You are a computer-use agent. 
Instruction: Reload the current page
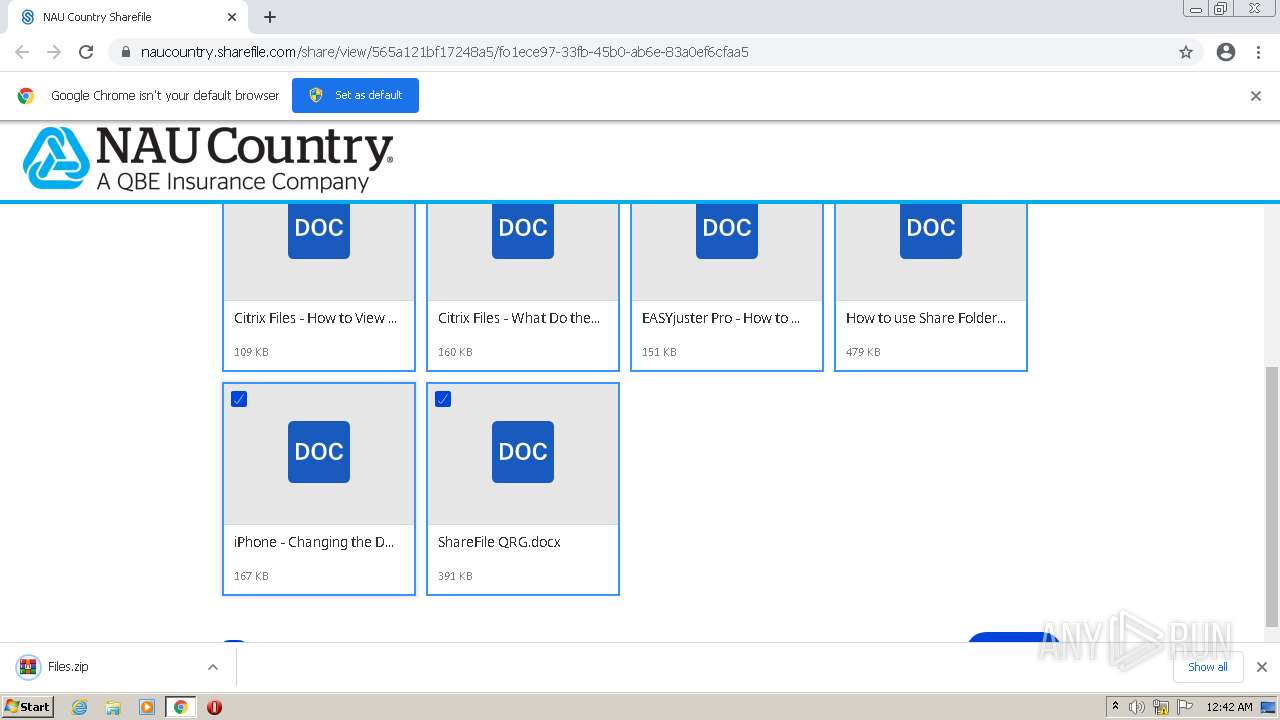(x=86, y=52)
